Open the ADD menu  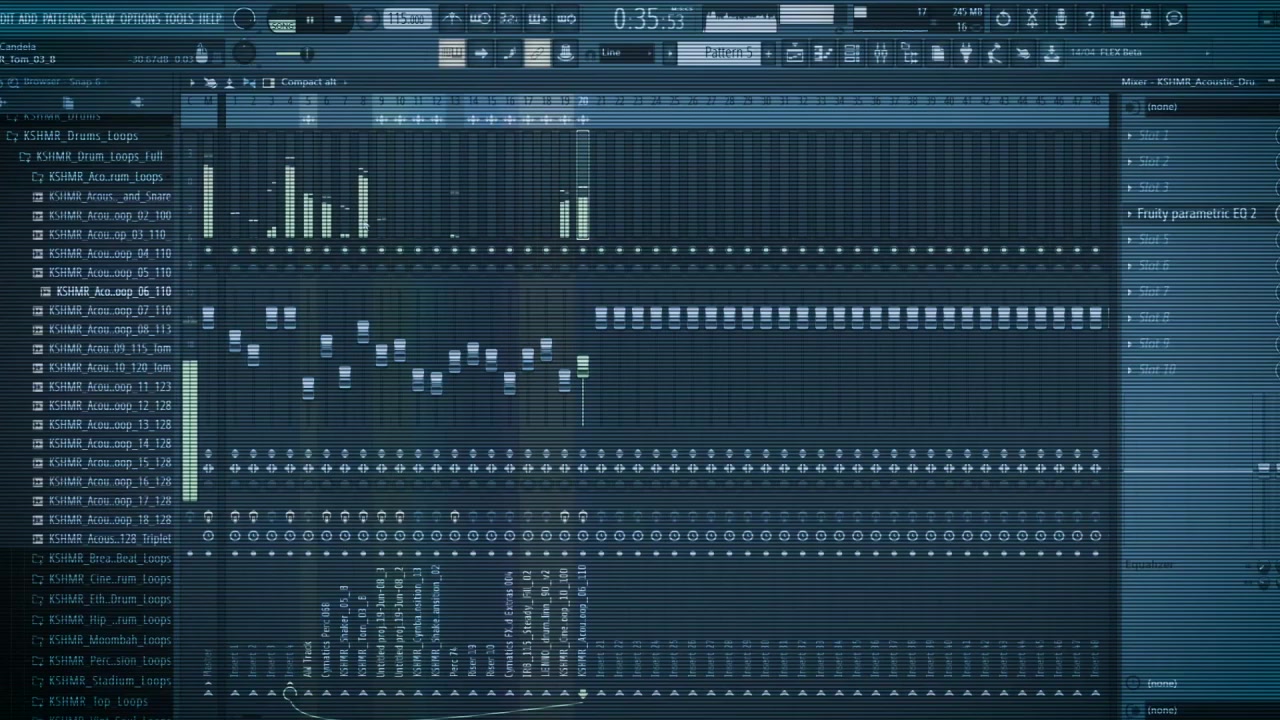[28, 19]
